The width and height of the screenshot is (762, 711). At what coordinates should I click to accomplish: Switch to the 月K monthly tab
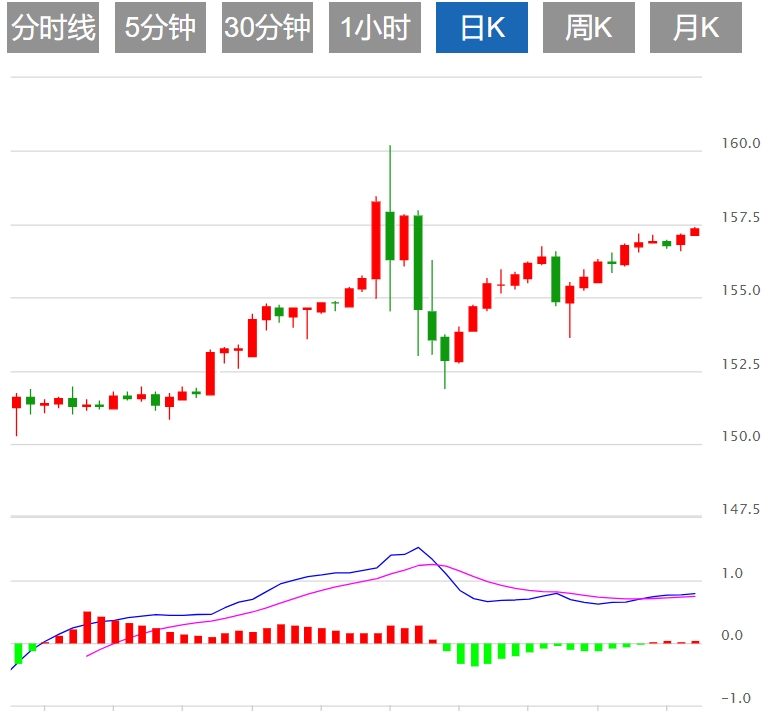pos(696,27)
